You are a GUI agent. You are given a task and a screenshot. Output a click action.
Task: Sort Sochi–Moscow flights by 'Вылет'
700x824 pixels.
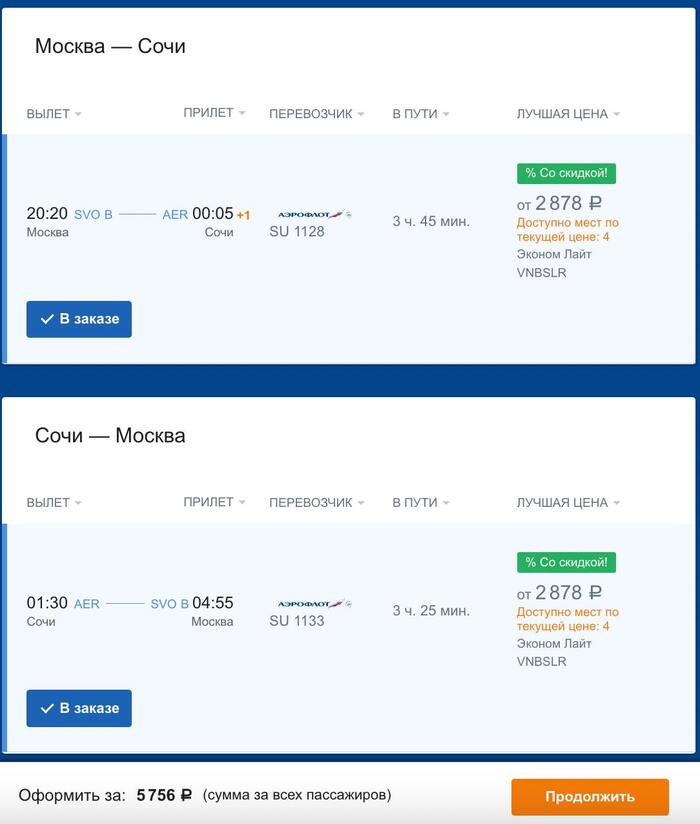click(x=54, y=503)
